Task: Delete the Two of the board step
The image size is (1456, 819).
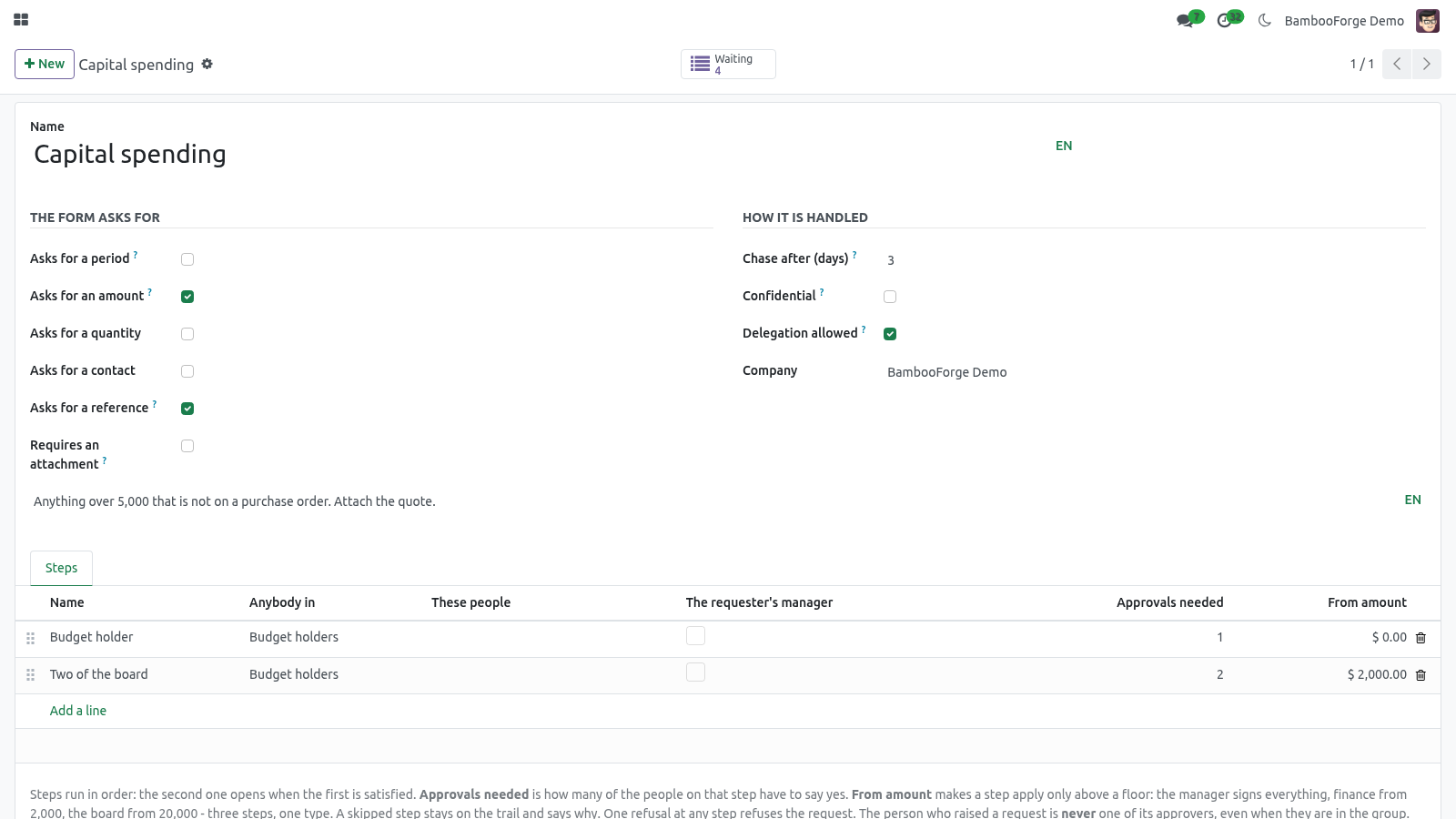Action: tap(1421, 675)
